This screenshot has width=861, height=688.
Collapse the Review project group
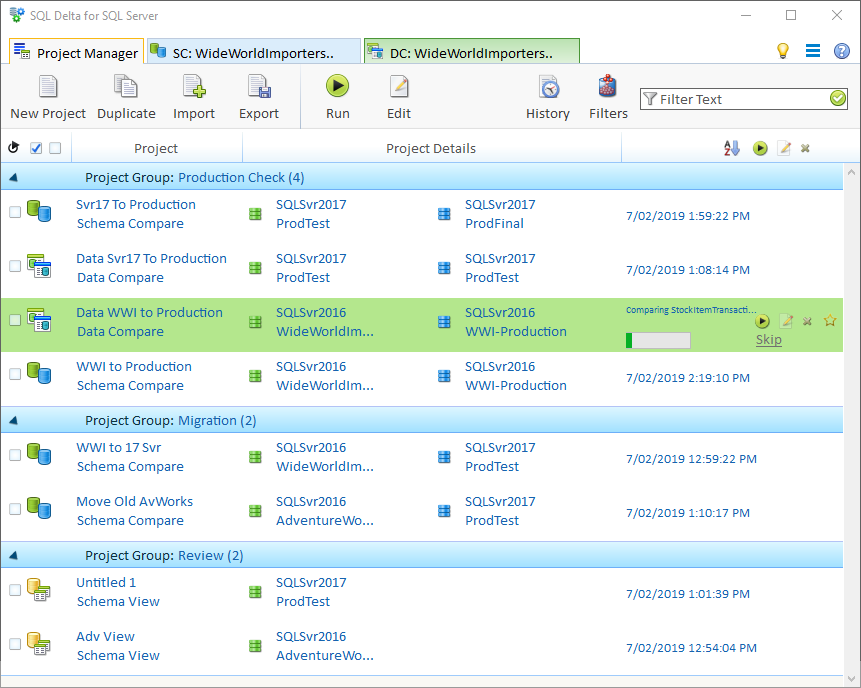[x=14, y=556]
